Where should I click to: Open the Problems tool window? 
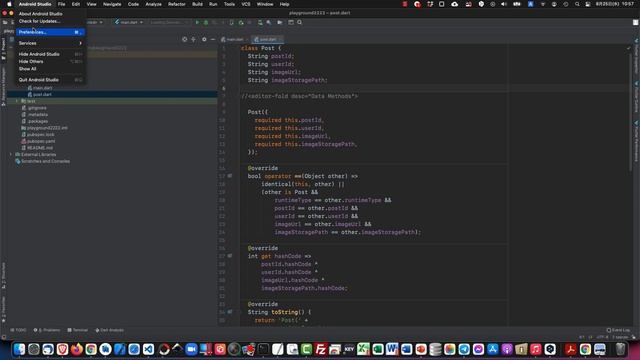47,330
